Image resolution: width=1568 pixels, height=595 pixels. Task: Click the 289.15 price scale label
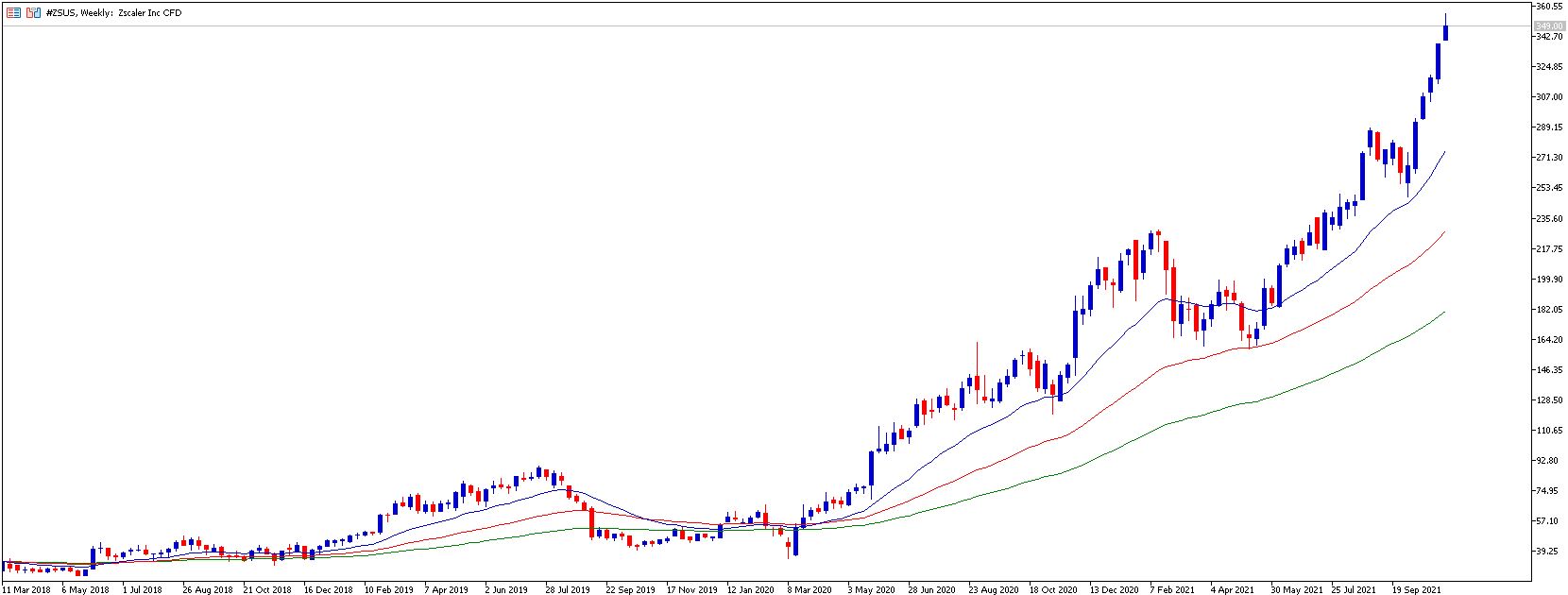[1549, 127]
